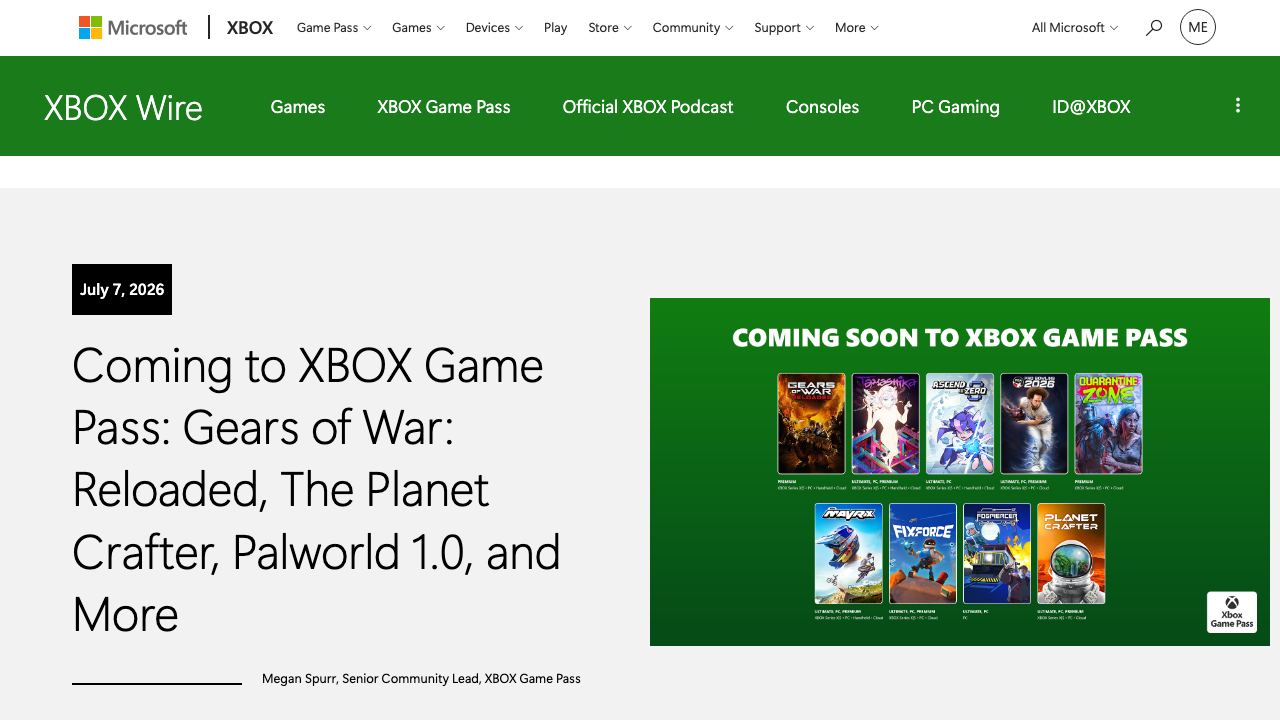This screenshot has height=720, width=1280.
Task: Go to XBOX Wire home title
Action: (x=123, y=107)
